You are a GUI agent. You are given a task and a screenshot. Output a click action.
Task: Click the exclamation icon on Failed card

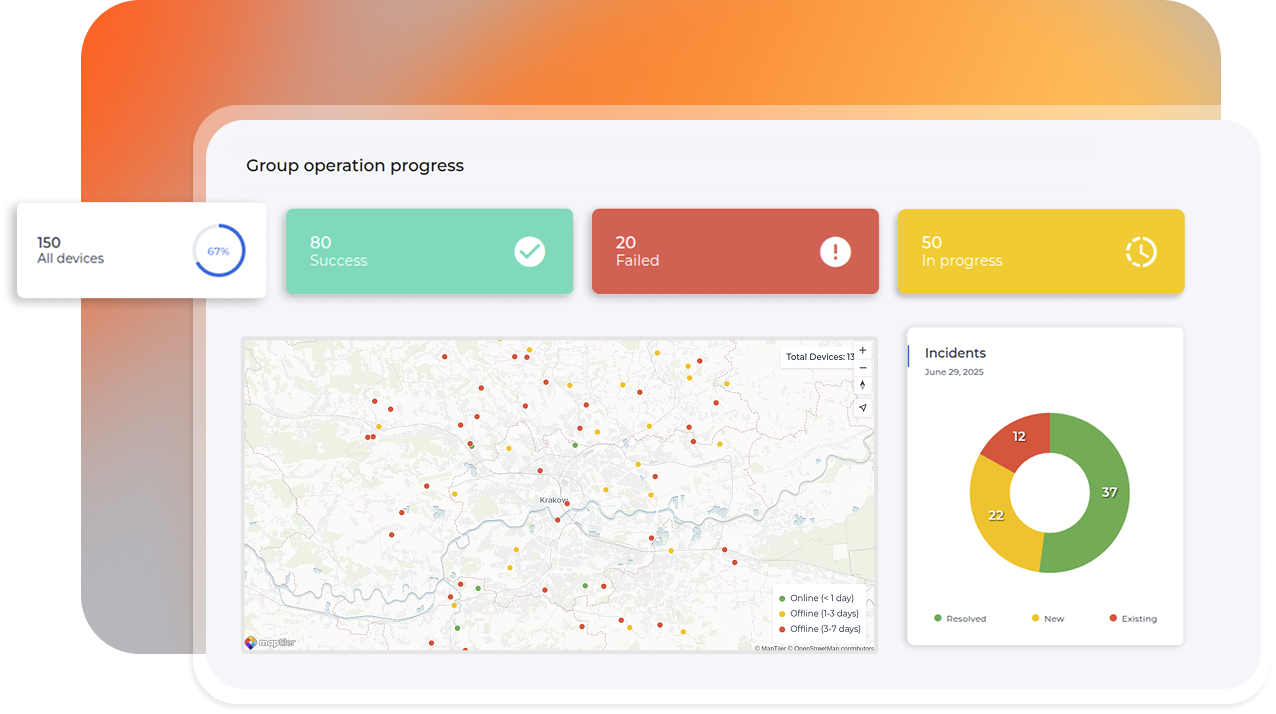835,251
